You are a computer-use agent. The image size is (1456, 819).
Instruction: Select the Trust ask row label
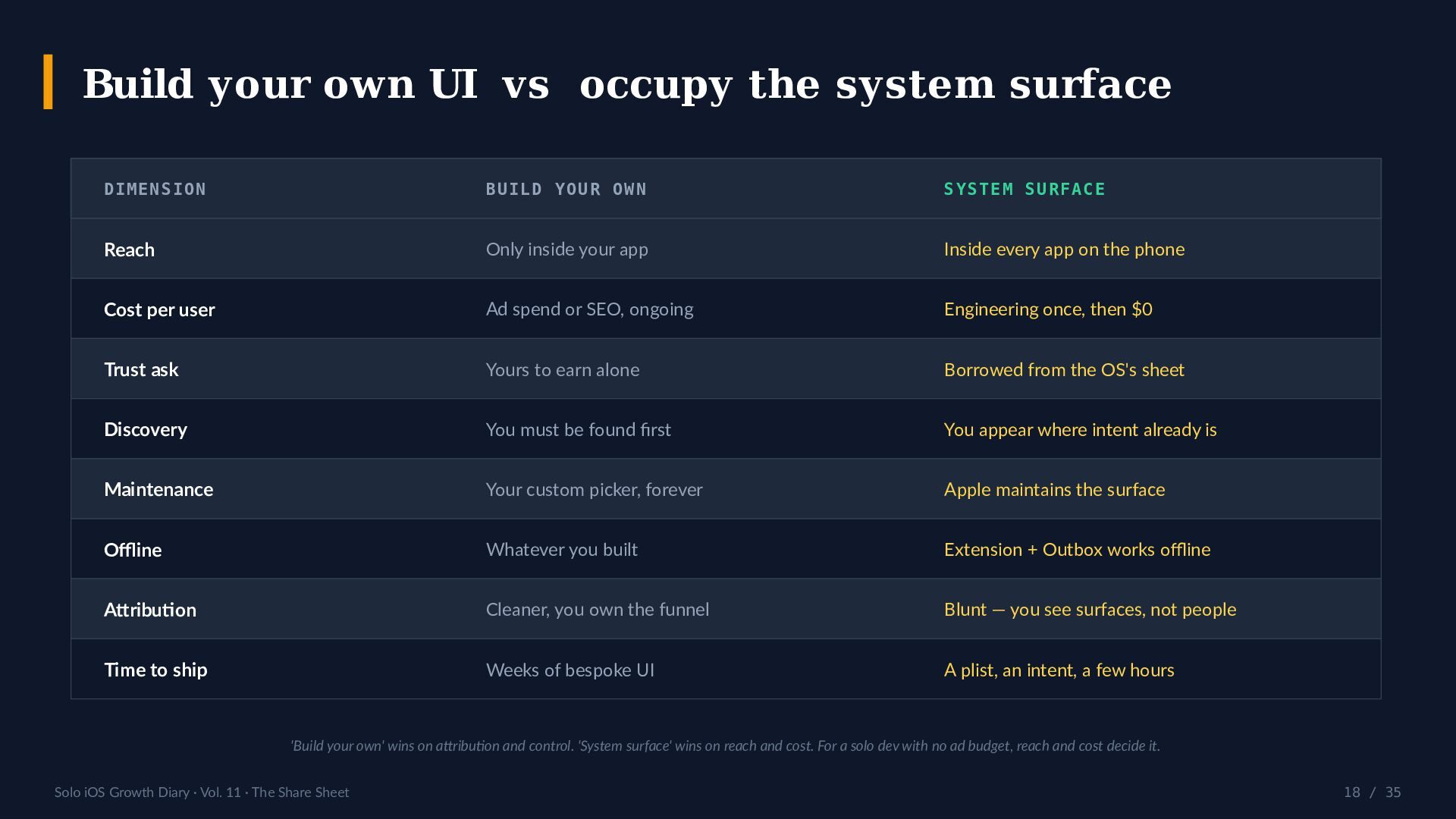click(x=141, y=369)
